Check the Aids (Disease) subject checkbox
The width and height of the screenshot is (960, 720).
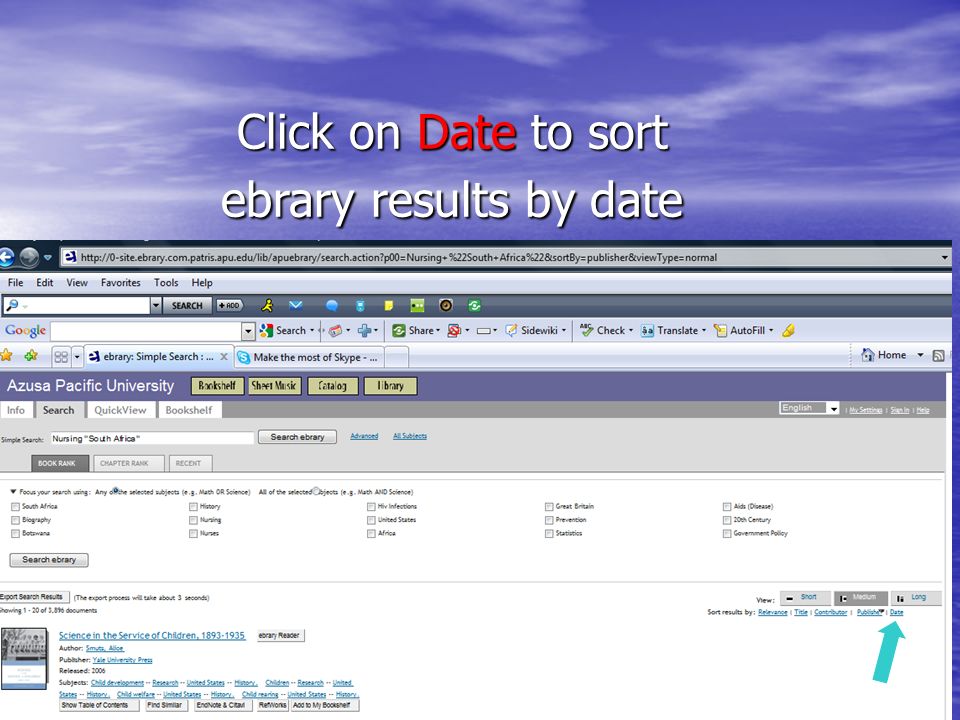pos(727,506)
